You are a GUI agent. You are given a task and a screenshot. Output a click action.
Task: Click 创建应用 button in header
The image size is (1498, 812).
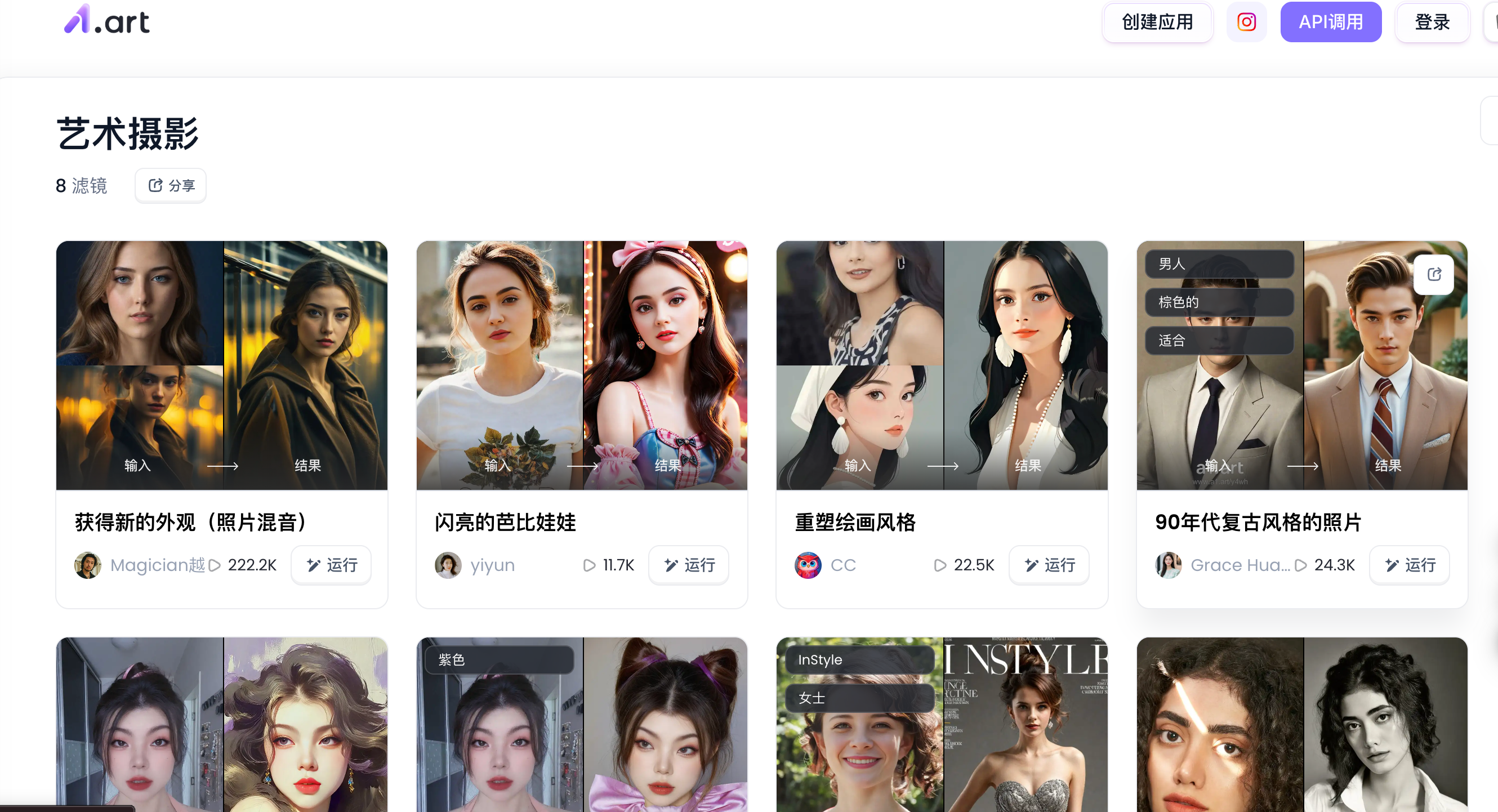1157,22
